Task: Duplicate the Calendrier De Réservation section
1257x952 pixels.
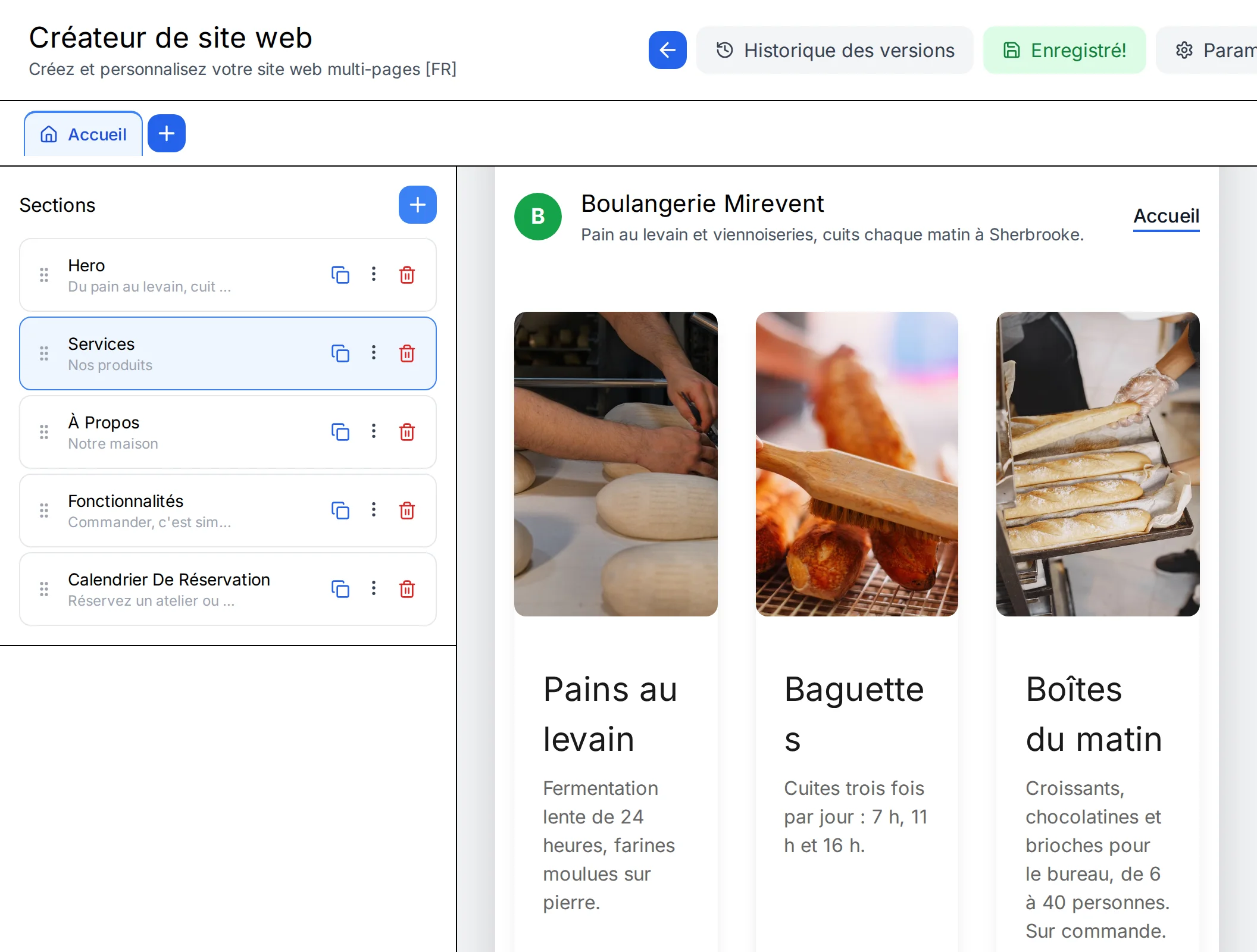Action: (x=340, y=588)
